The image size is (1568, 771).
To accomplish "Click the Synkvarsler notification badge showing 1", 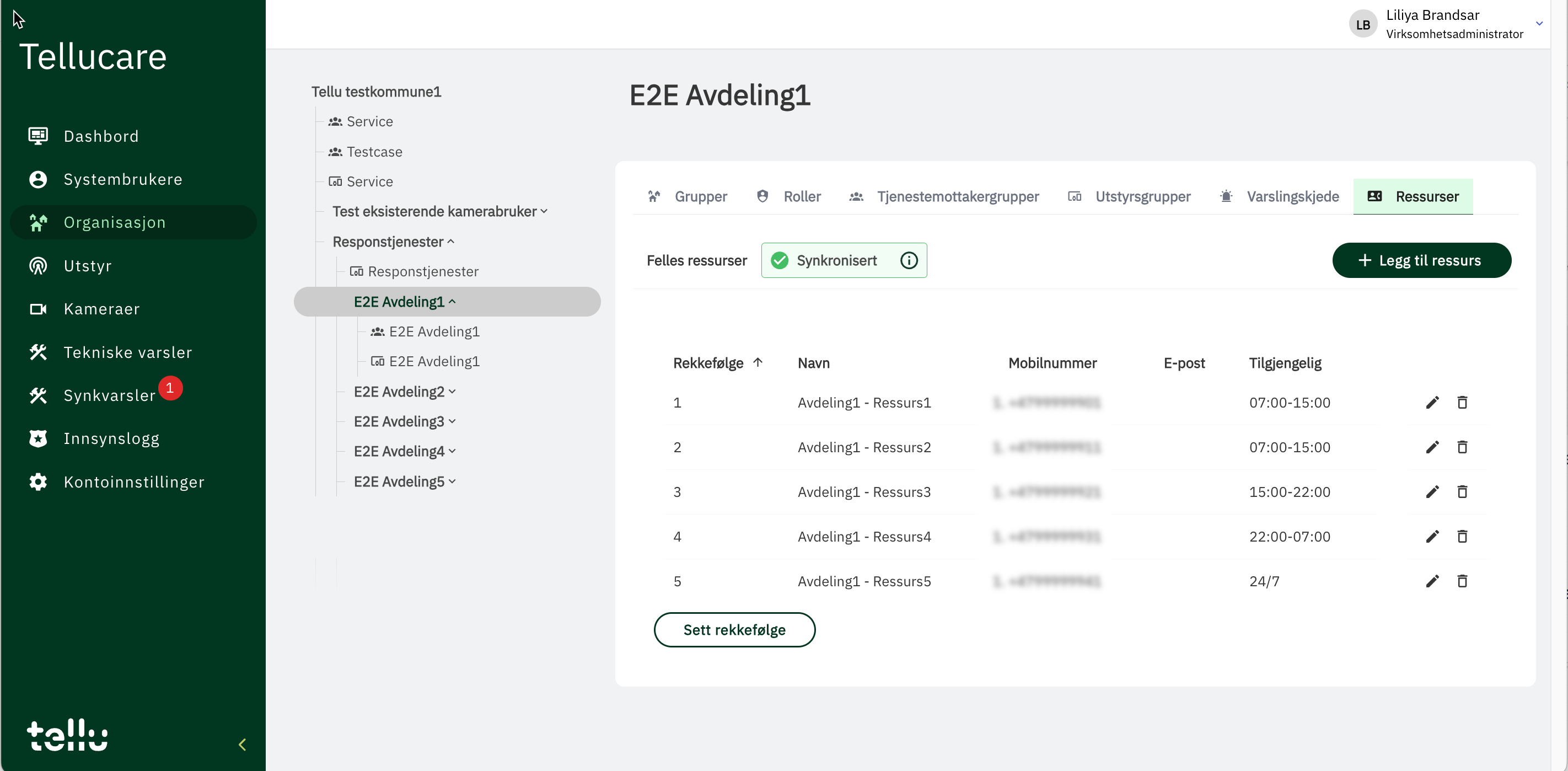I will (170, 387).
